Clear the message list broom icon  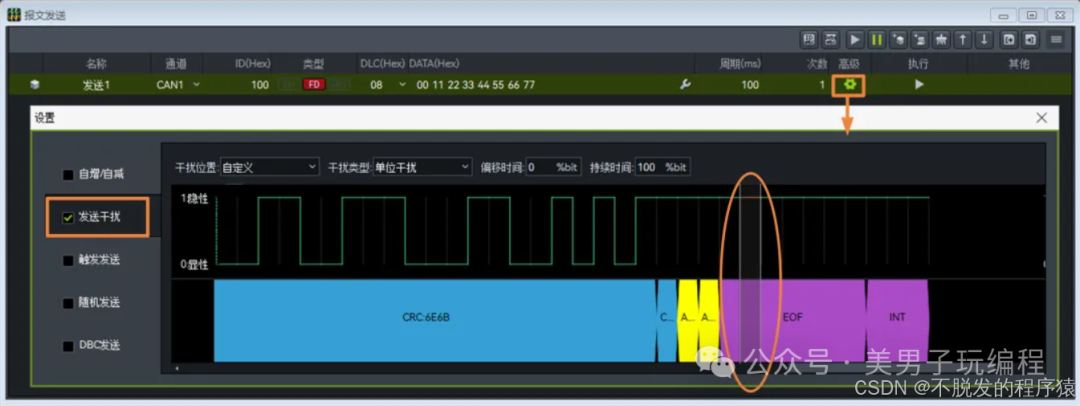(941, 40)
